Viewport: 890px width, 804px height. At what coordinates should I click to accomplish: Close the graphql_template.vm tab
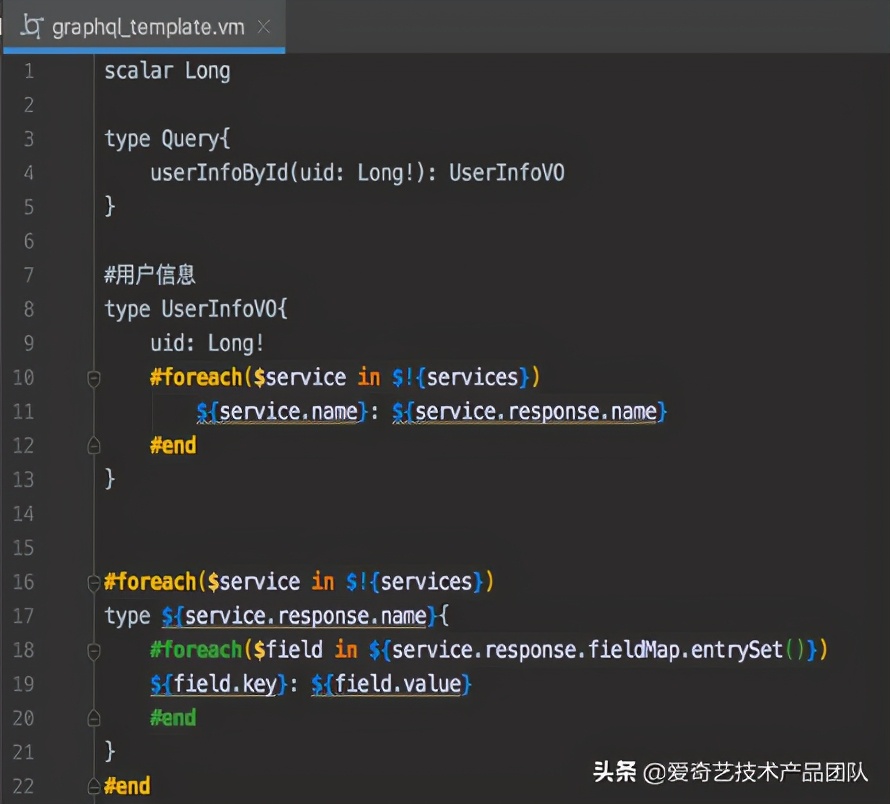coord(263,27)
